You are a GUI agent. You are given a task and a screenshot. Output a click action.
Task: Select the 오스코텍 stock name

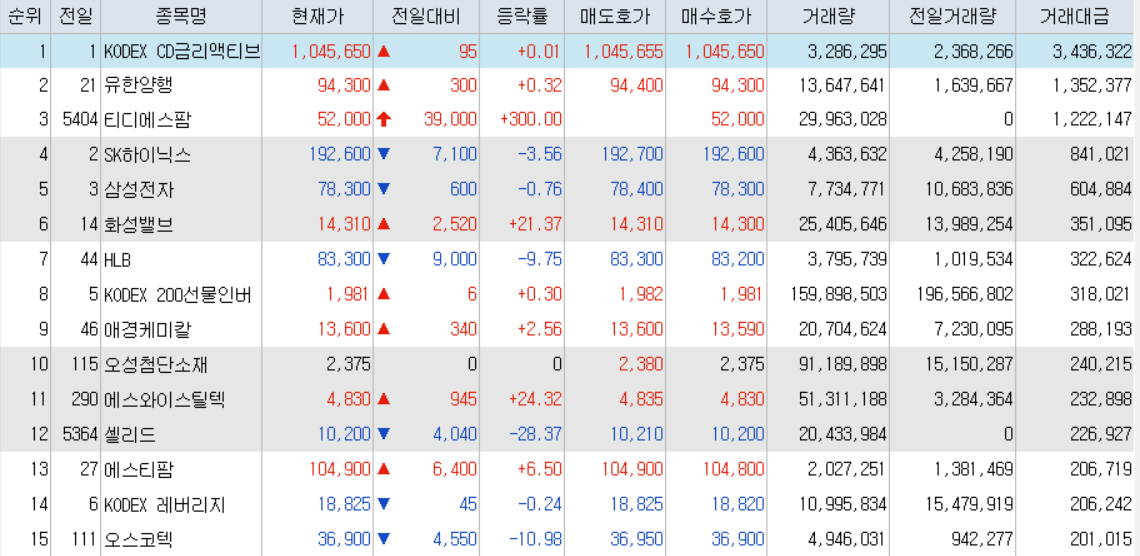[139, 539]
